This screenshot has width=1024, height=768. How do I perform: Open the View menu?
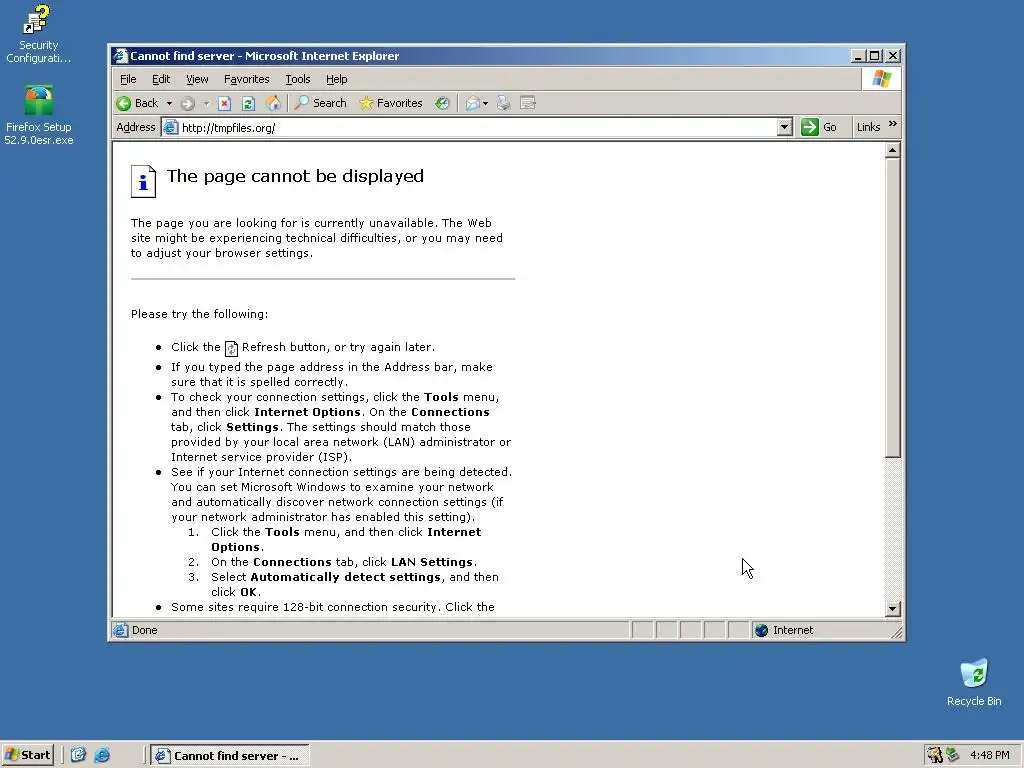point(197,79)
